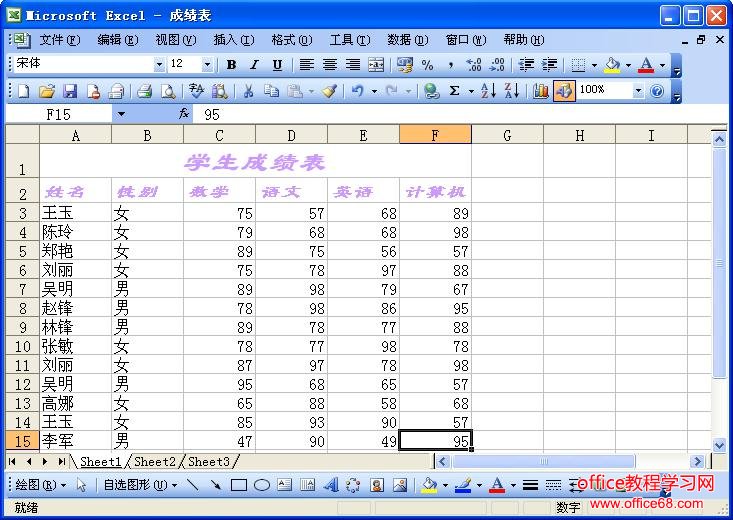Screen dimensions: 733x520
Task: Open Print Preview
Action: [167, 91]
